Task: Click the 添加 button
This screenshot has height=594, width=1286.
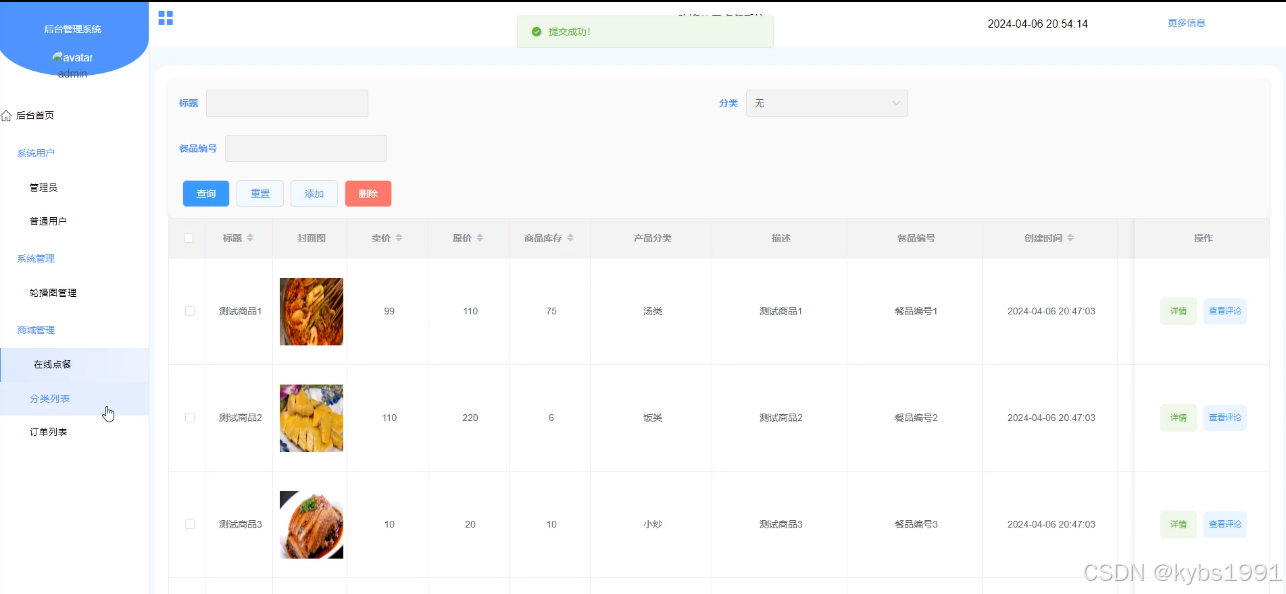Action: (x=314, y=194)
